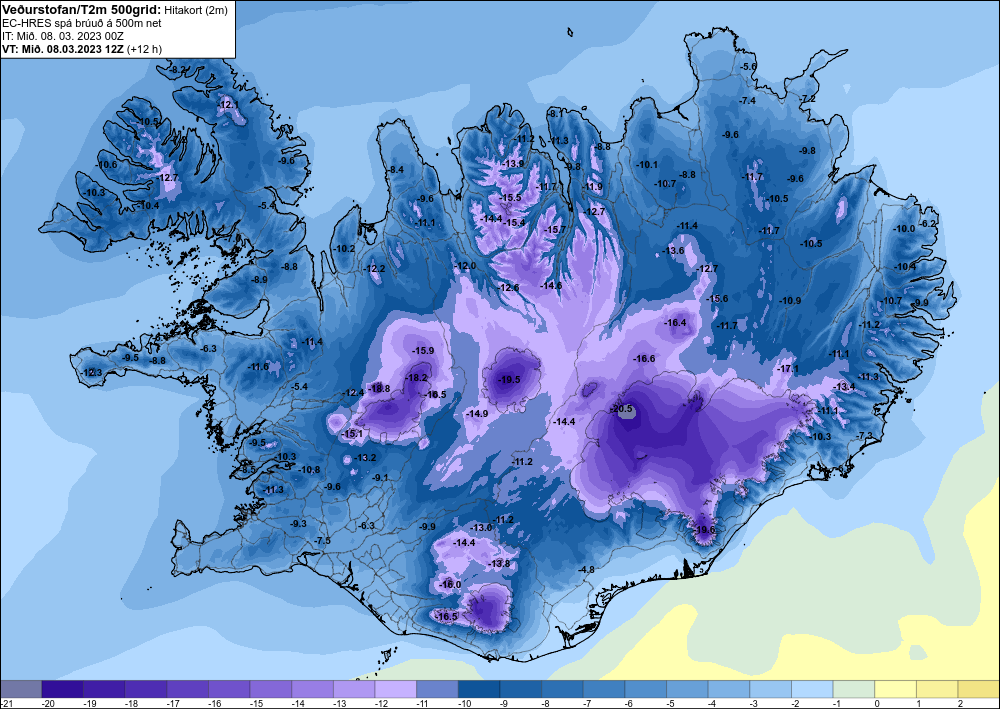This screenshot has height=709, width=1000.
Task: Click the -15.9 temperature label
Action: (423, 351)
